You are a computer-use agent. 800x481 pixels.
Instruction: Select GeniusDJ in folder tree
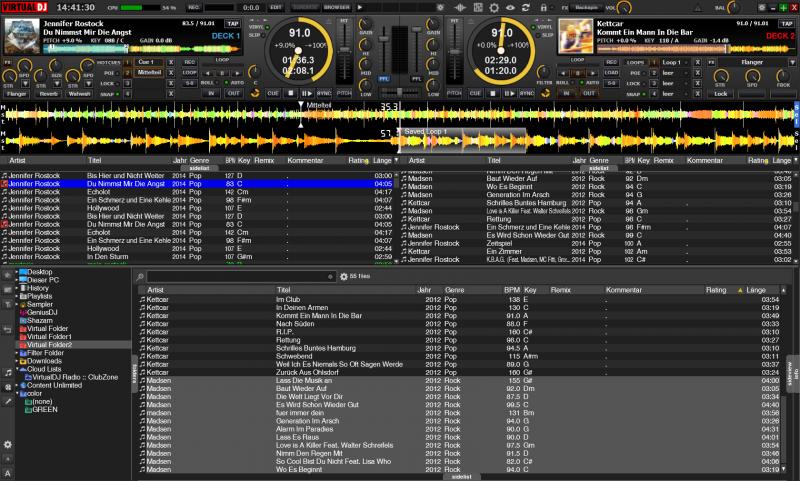42,312
